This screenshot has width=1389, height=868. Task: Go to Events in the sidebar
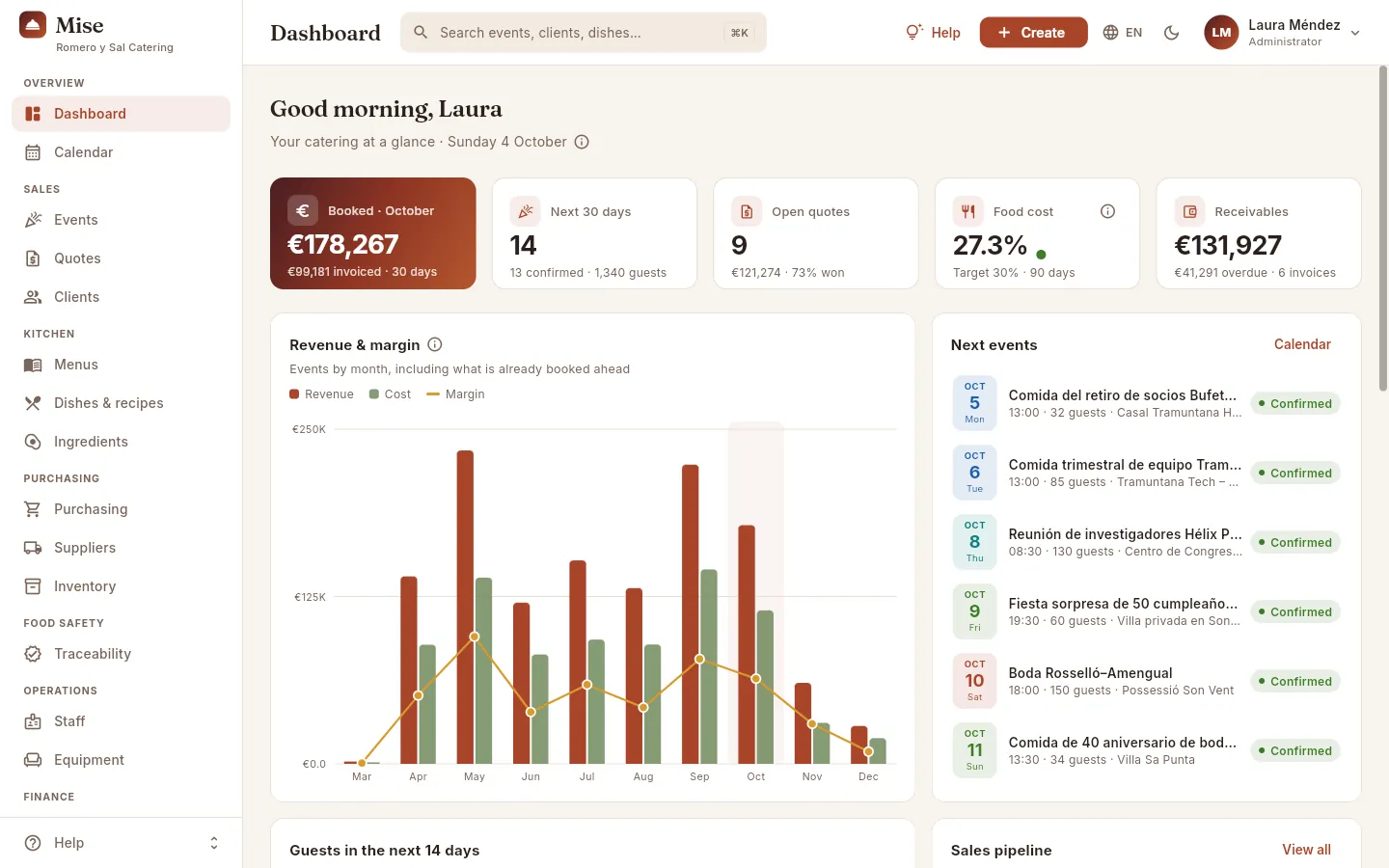[121, 220]
